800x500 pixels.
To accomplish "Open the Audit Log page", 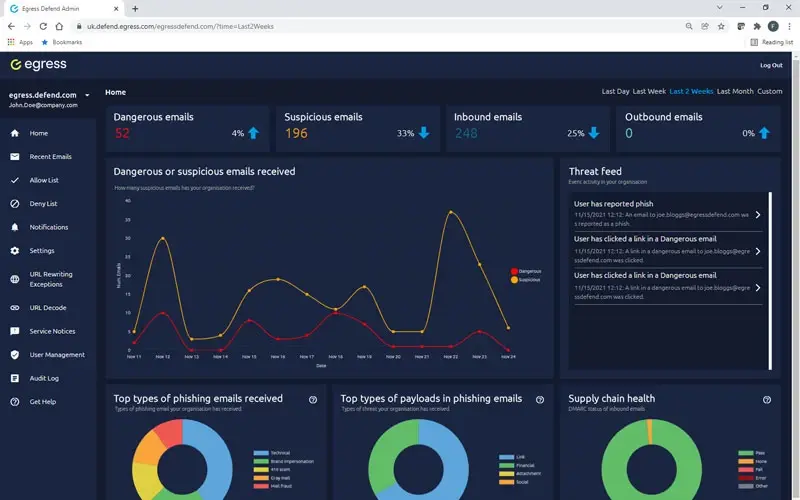I will [44, 379].
